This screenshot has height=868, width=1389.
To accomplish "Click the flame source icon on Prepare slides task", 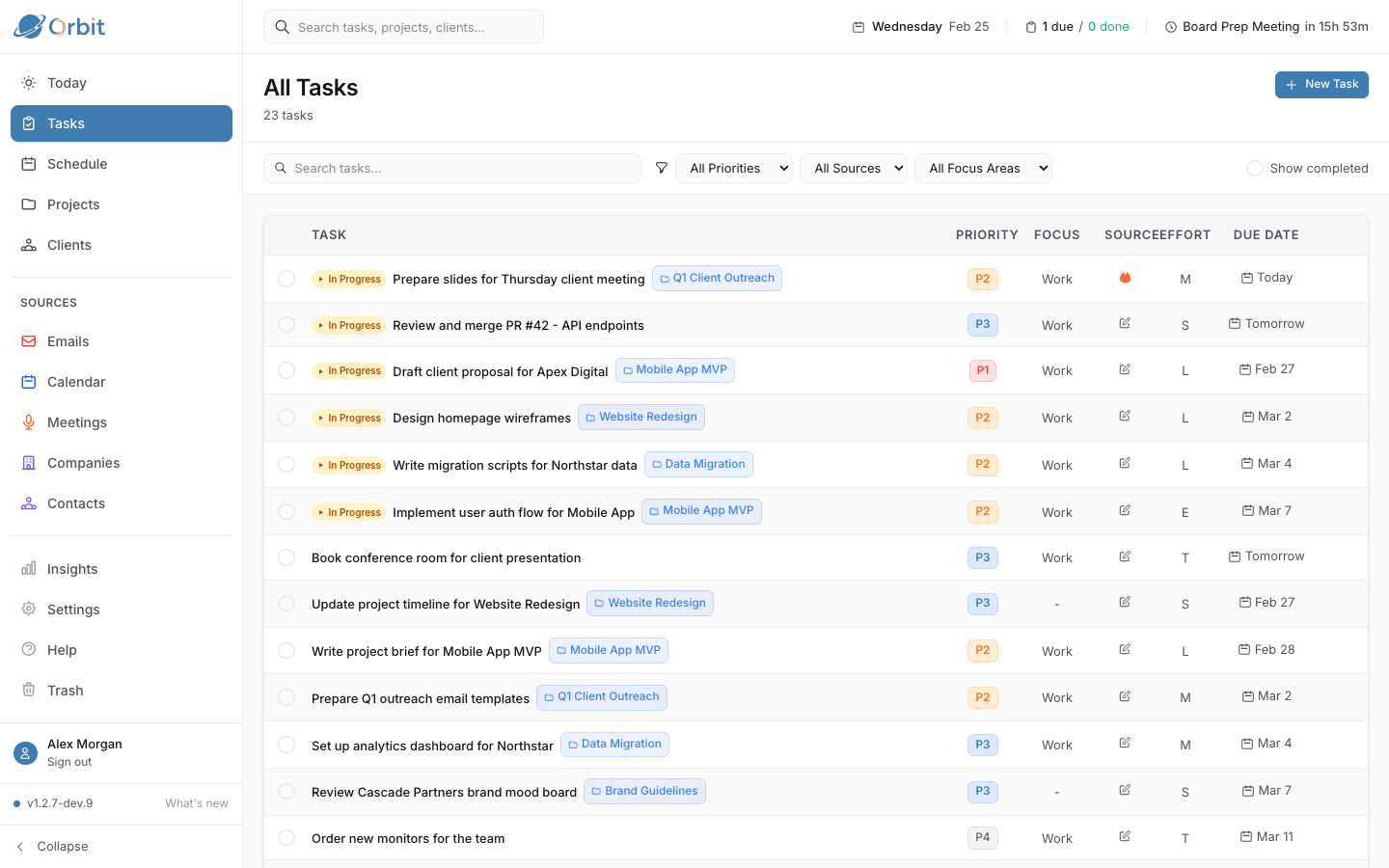I will (x=1125, y=277).
